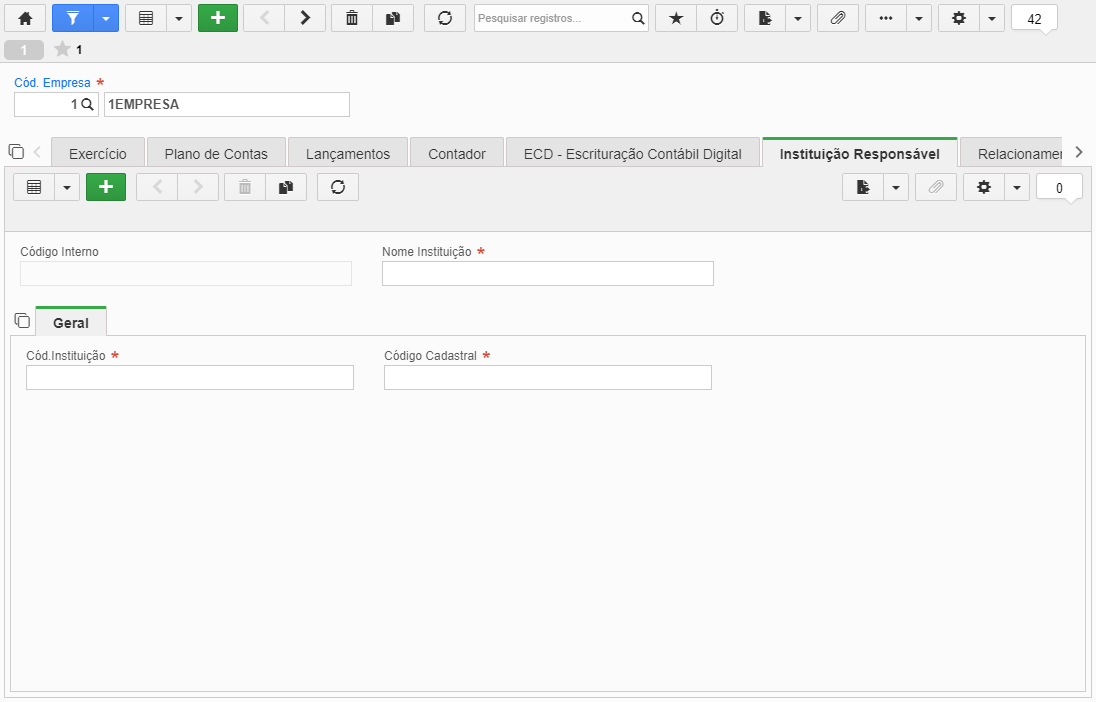Expand top settings gear dropdown arrow

992,18
